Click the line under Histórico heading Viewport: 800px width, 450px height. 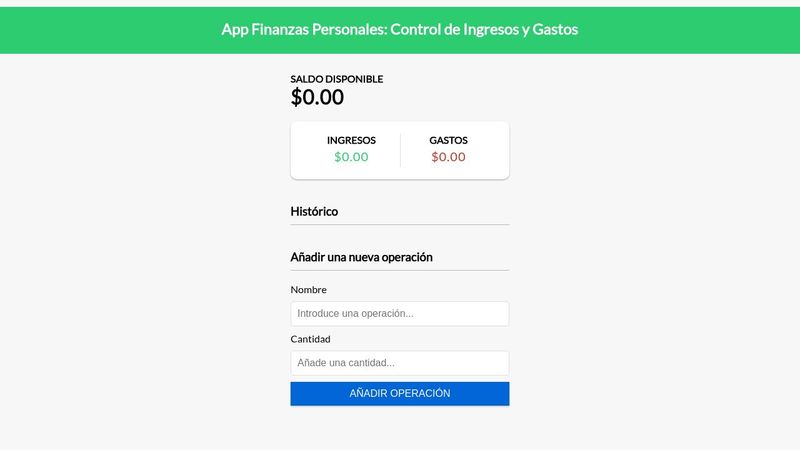point(399,224)
